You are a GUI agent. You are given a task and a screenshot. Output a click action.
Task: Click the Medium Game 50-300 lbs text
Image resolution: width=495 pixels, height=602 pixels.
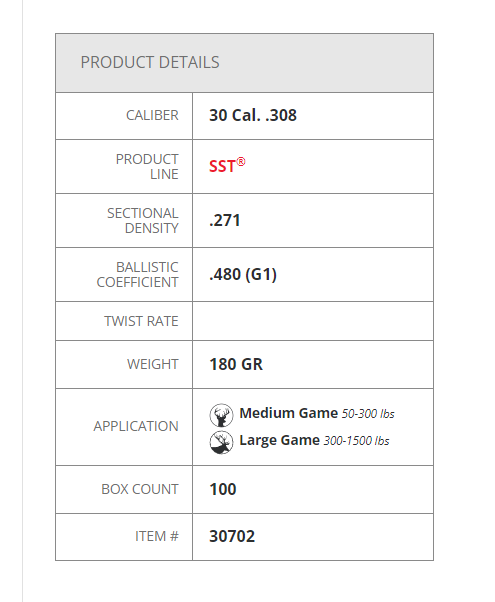[317, 413]
